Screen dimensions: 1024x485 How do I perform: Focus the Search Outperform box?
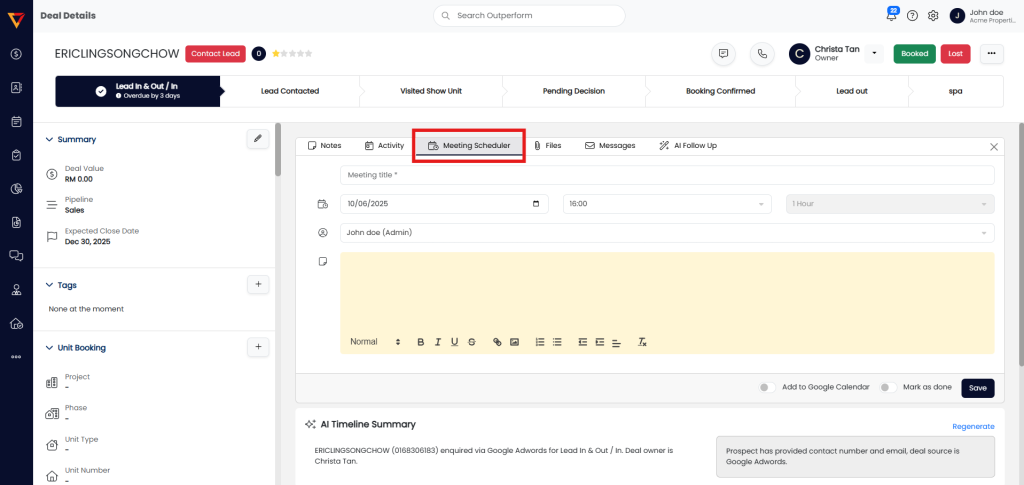529,16
